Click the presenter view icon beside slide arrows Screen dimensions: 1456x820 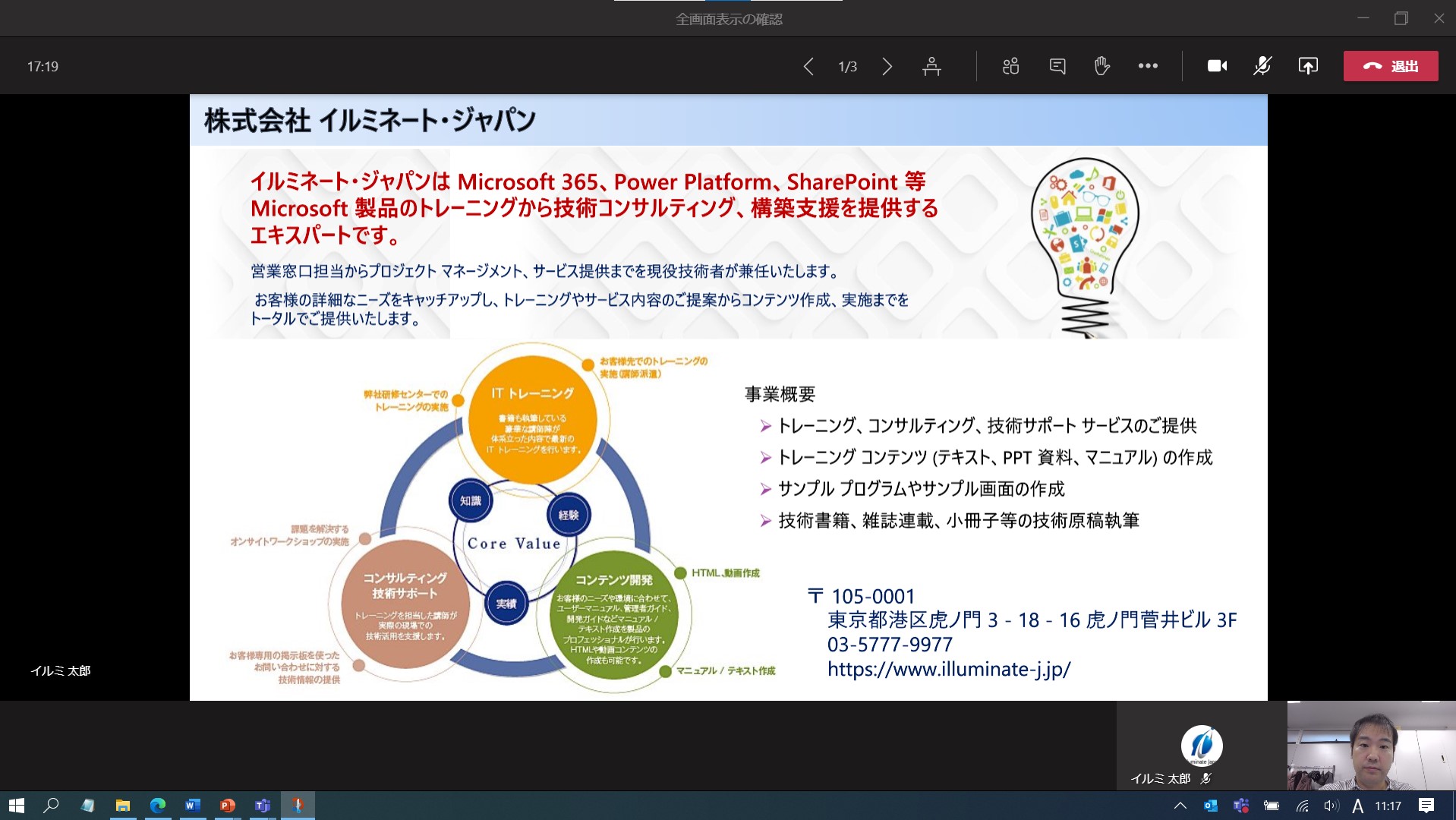point(931,67)
